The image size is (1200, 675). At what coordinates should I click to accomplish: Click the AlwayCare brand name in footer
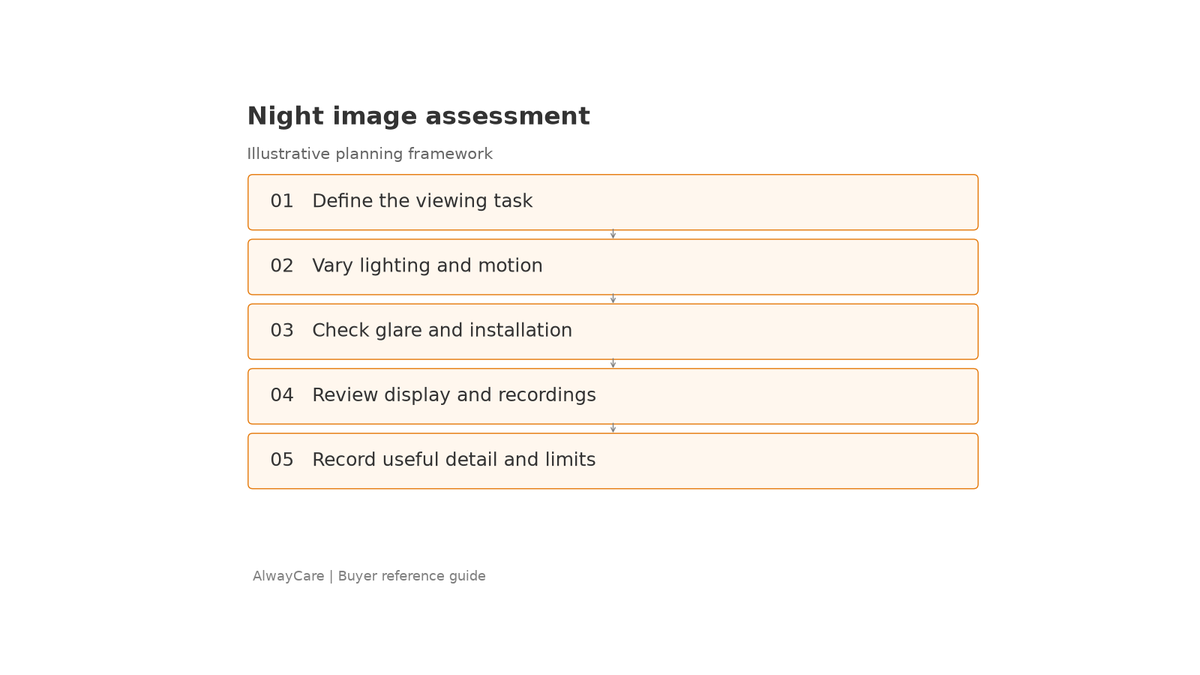coord(288,577)
